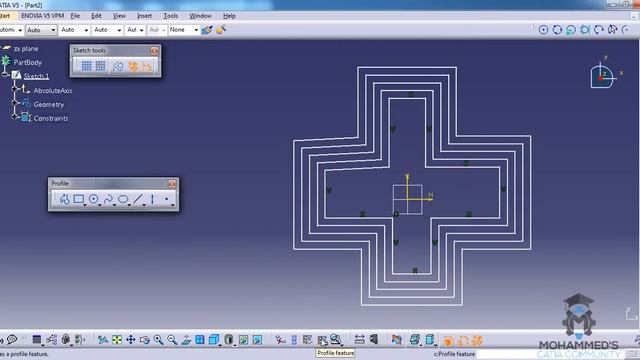Close the Profile toolbar
Screen dimensions: 640x360
pyautogui.click(x=172, y=184)
